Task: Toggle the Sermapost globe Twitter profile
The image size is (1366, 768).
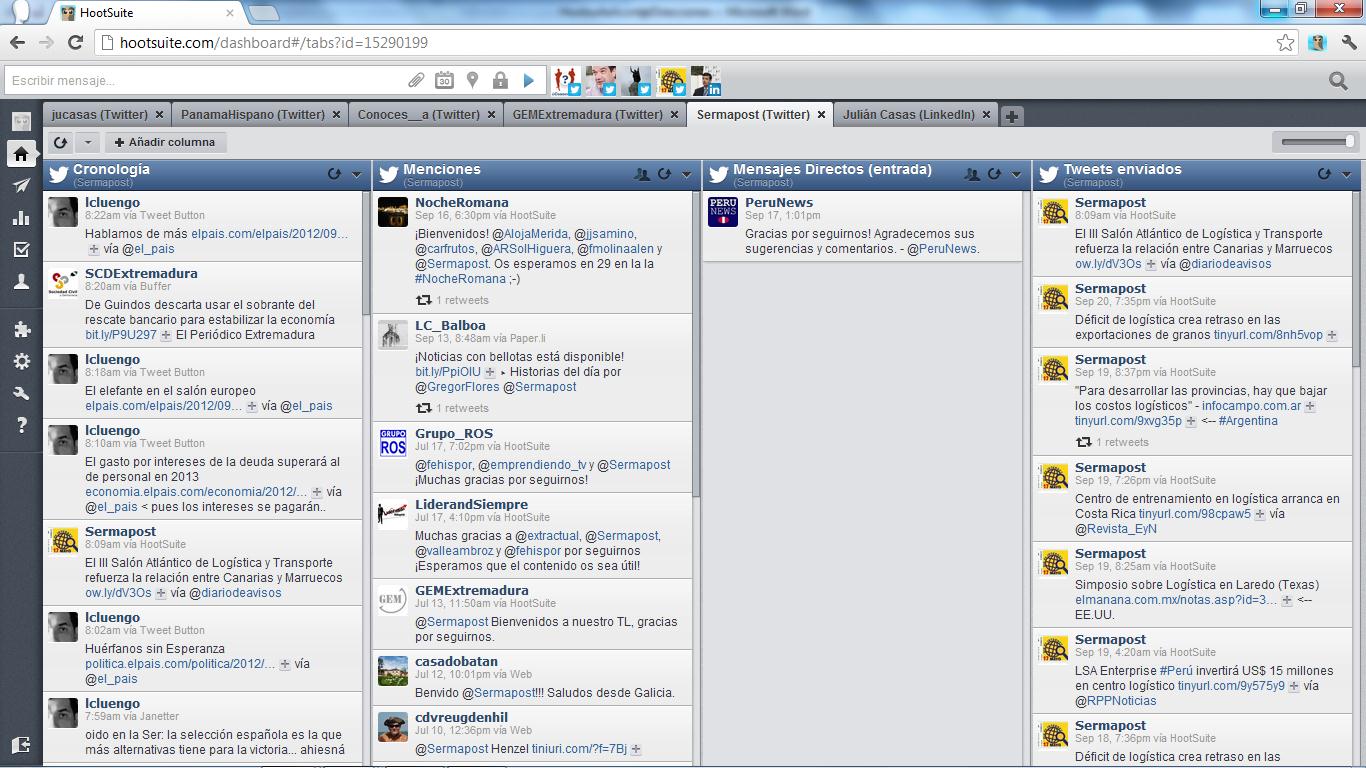Action: pos(672,81)
